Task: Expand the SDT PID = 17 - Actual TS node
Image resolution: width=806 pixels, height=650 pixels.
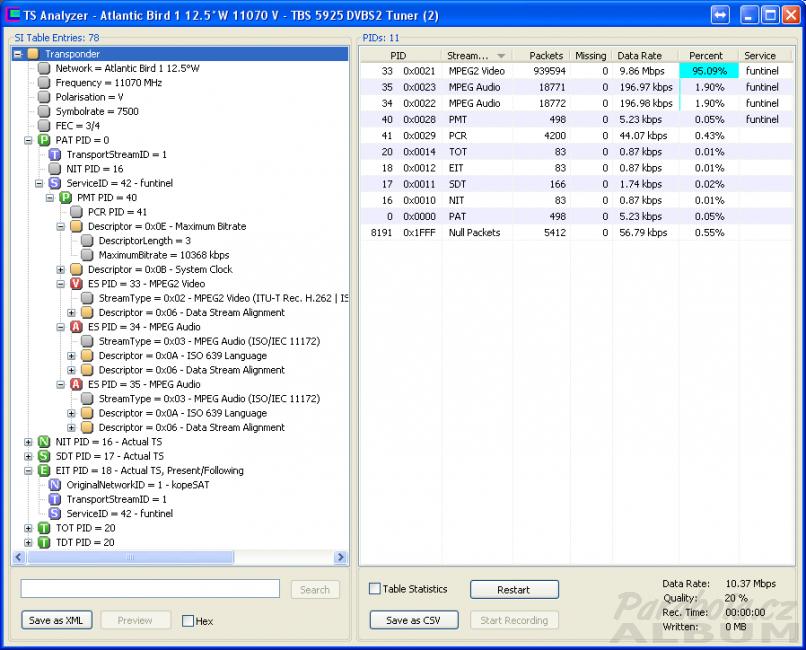Action: (x=28, y=456)
